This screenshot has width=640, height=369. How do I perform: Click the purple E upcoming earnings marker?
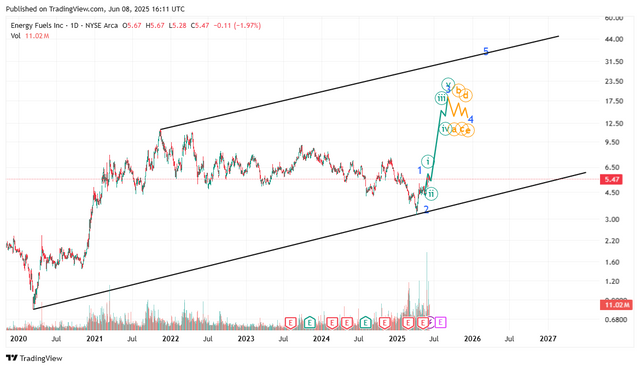(x=441, y=322)
